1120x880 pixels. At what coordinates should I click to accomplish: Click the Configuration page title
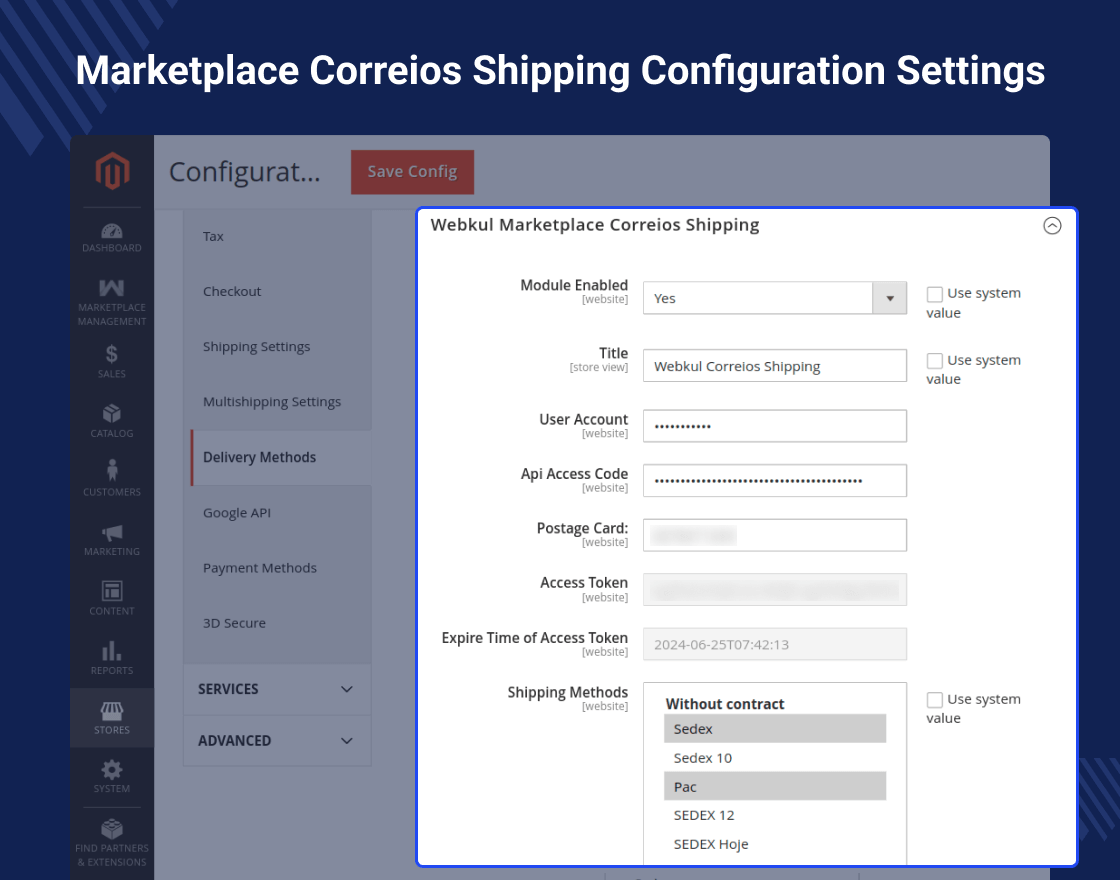(245, 172)
